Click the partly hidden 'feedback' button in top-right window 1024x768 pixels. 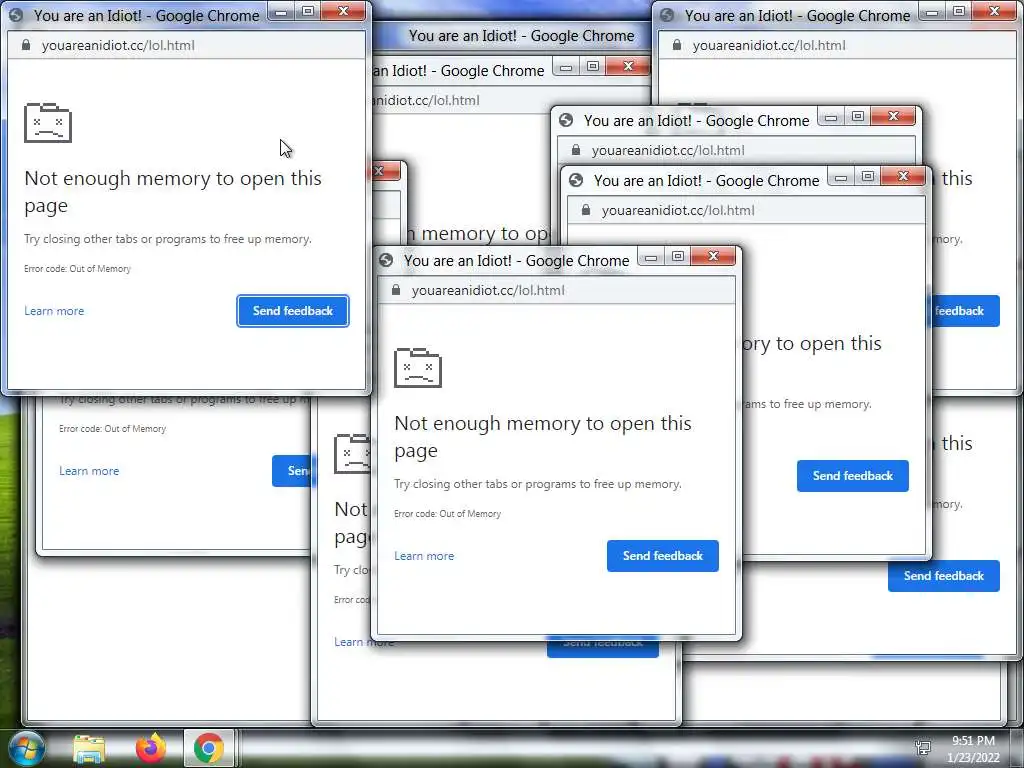point(965,311)
